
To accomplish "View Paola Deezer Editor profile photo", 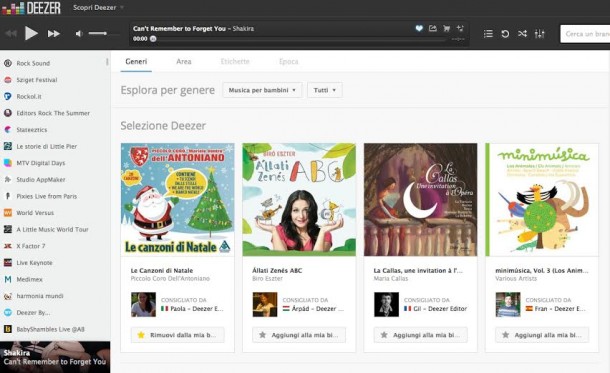I will click(x=143, y=305).
